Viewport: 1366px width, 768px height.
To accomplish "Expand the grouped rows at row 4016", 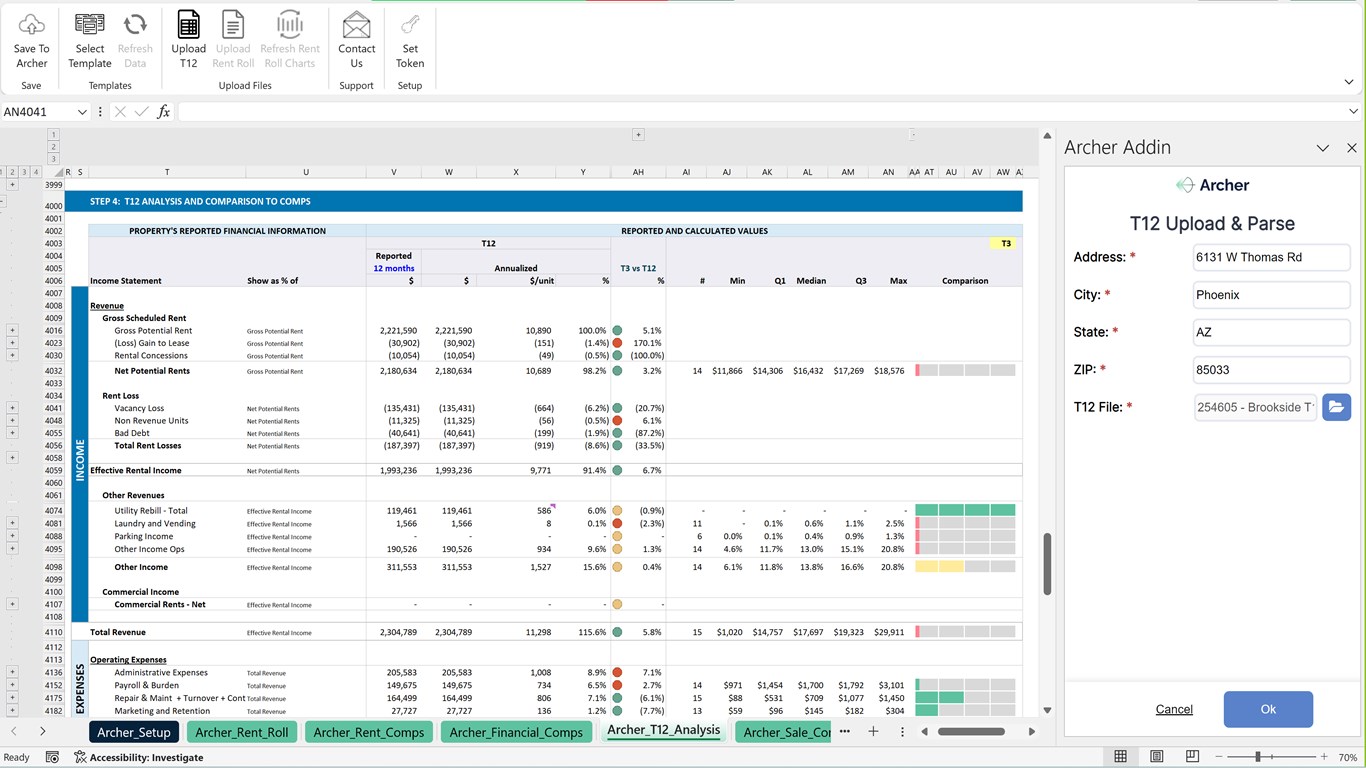I will coord(12,330).
